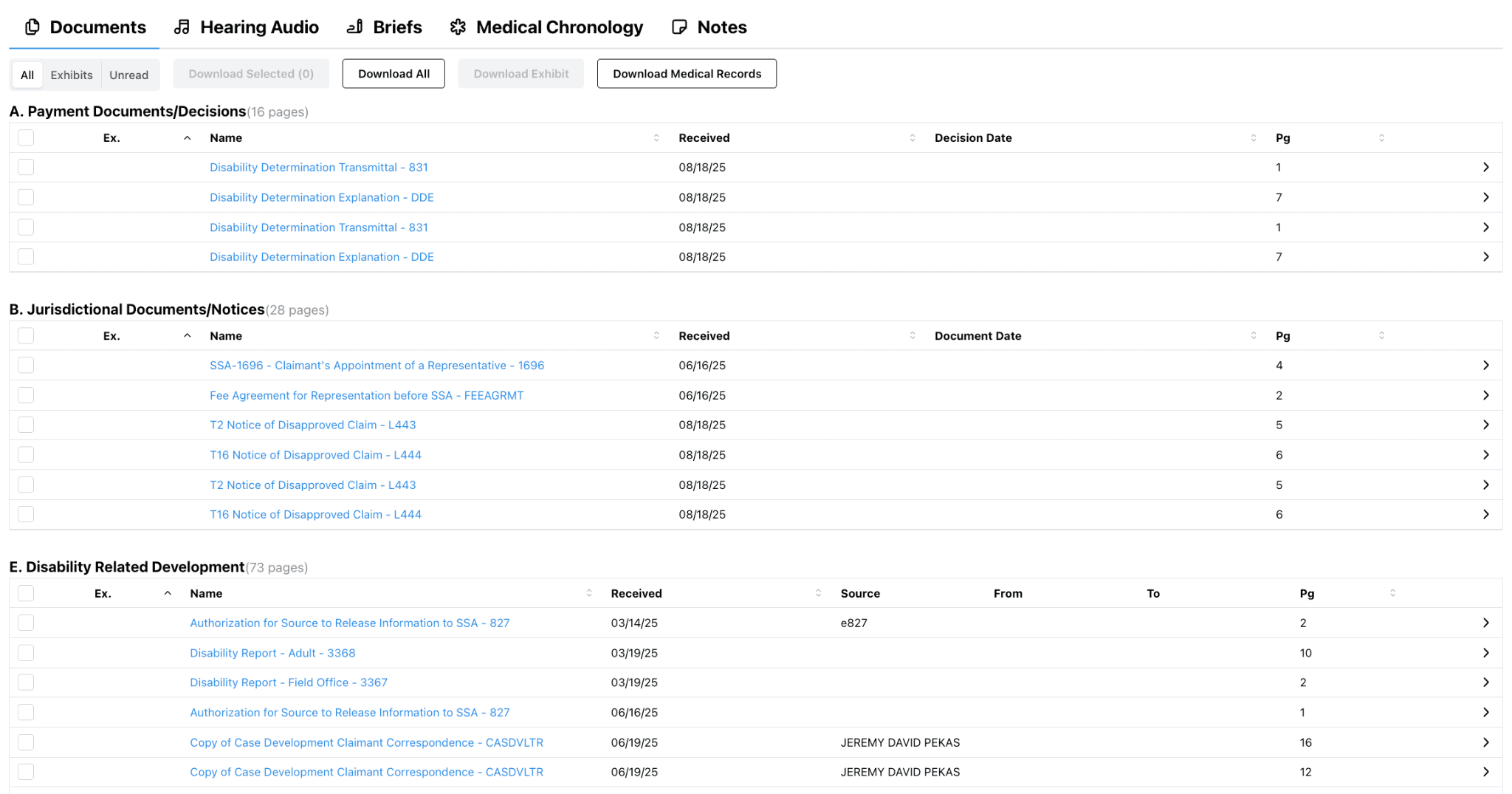Screen dimensions: 1512x794
Task: Expand the Disability Determination Transmittal - 831 row
Action: 1487,167
